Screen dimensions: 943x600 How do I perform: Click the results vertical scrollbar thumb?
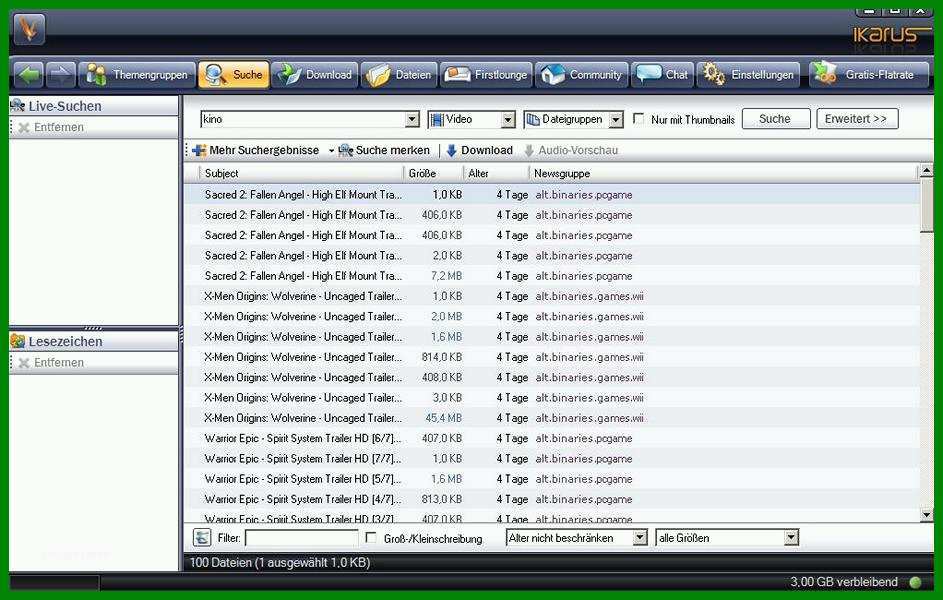coord(926,205)
